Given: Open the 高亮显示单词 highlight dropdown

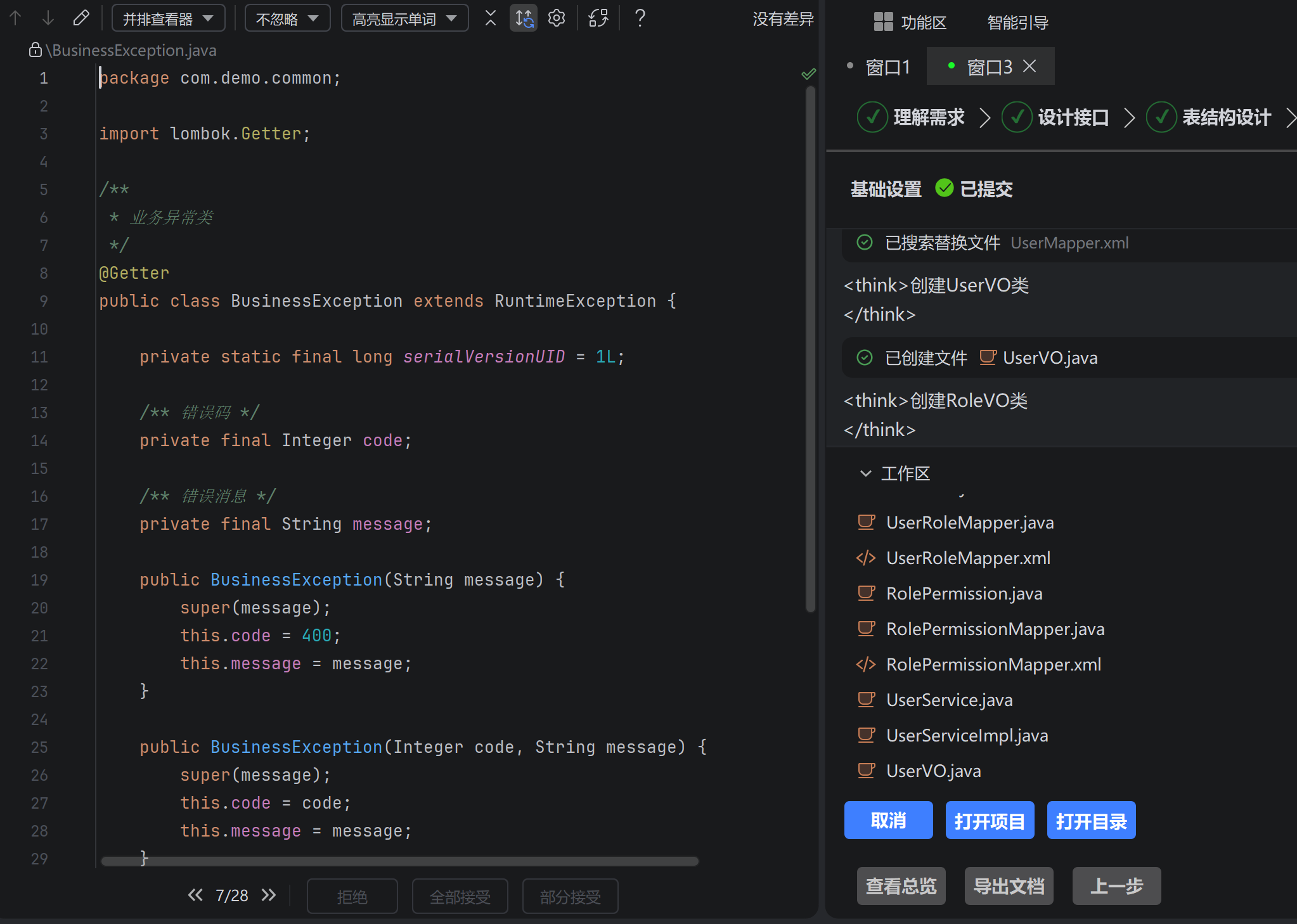Looking at the screenshot, I should coord(405,18).
